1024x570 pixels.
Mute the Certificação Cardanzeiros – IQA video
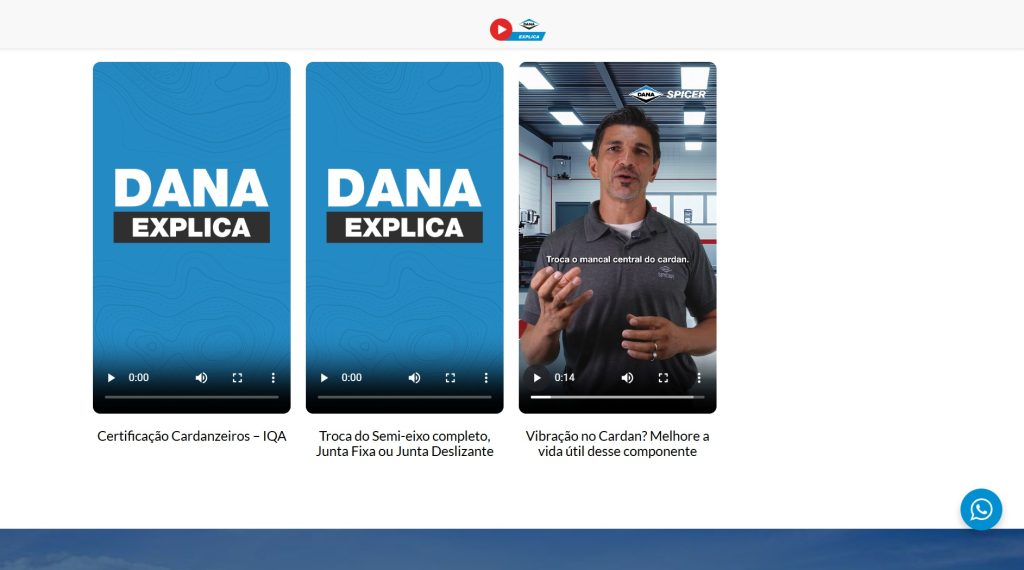pyautogui.click(x=202, y=377)
